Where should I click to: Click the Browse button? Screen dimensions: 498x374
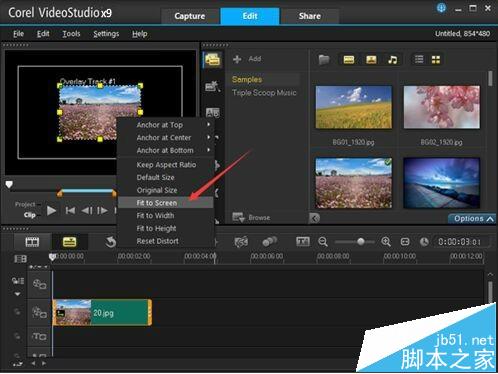pyautogui.click(x=252, y=217)
